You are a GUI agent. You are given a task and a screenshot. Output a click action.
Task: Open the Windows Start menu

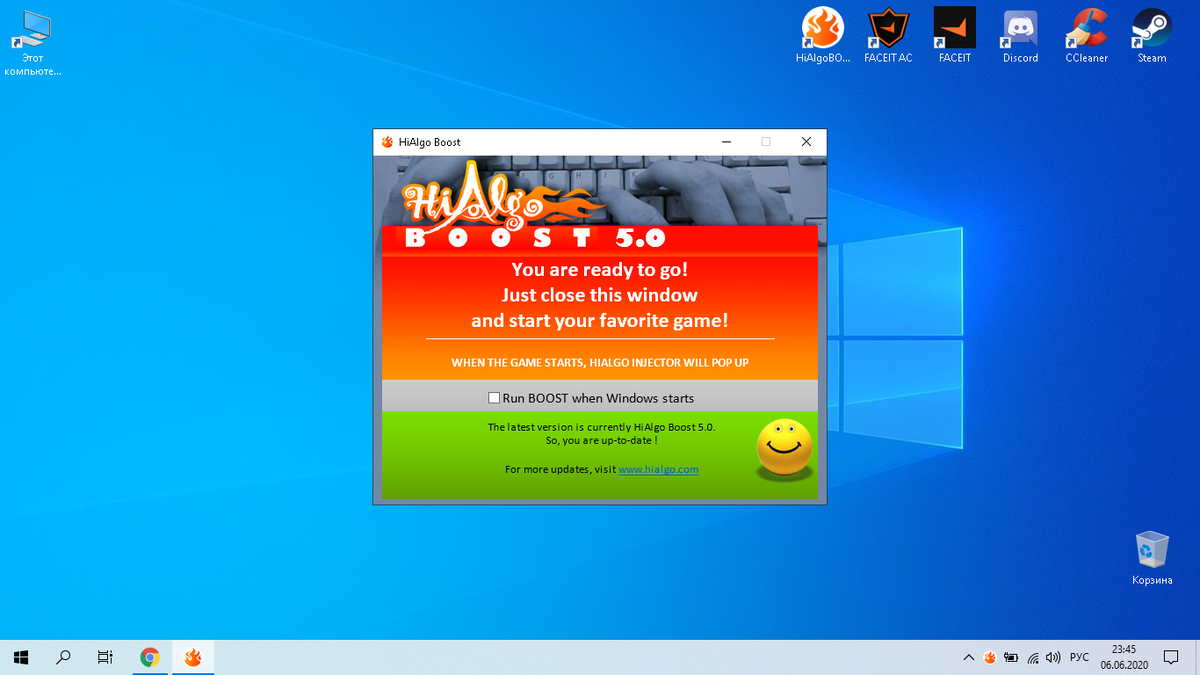point(22,657)
